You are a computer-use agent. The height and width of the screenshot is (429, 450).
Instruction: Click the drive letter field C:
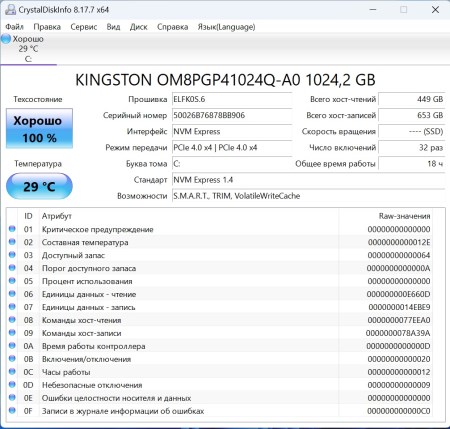coord(232,164)
